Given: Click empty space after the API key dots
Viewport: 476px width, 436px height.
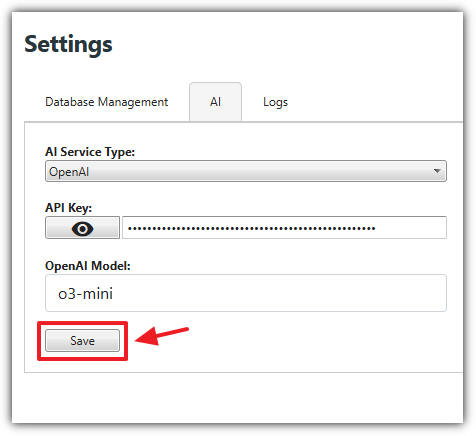Looking at the screenshot, I should coord(411,228).
